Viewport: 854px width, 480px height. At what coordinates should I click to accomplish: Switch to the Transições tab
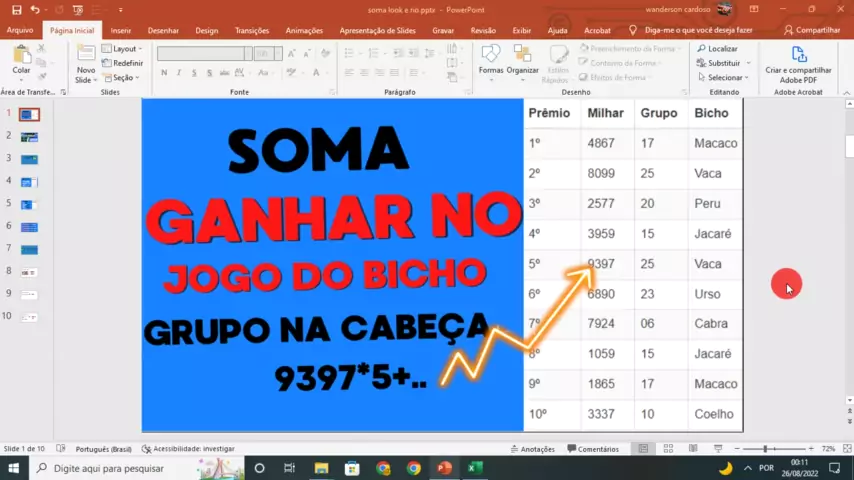(252, 31)
